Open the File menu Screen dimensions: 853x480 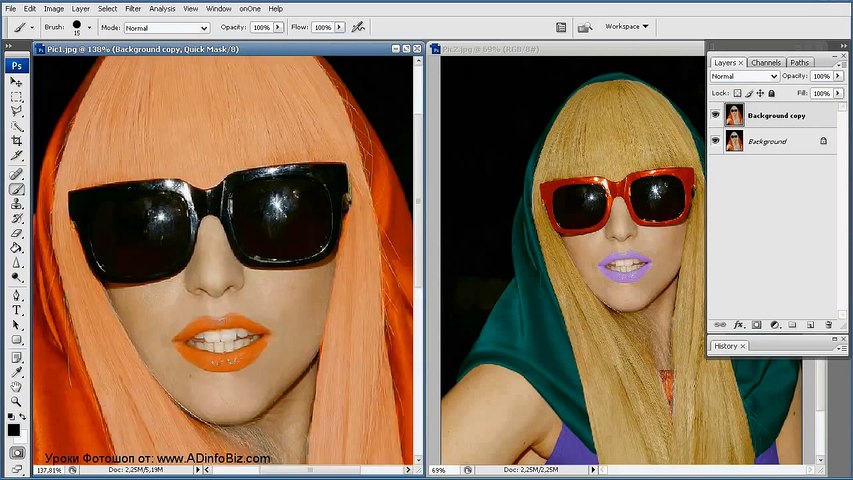[x=10, y=9]
